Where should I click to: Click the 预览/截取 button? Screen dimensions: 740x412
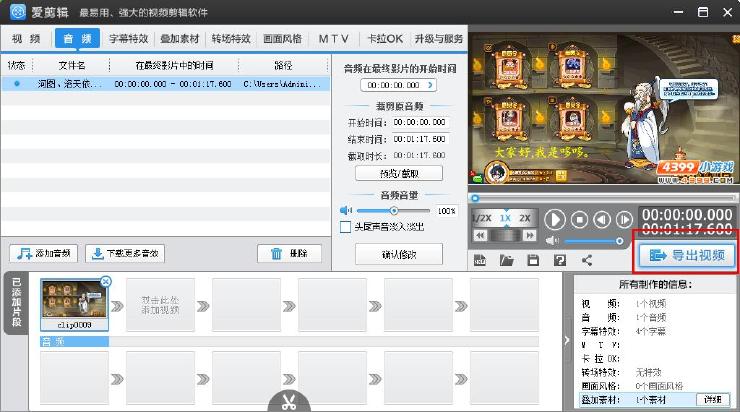(x=399, y=173)
